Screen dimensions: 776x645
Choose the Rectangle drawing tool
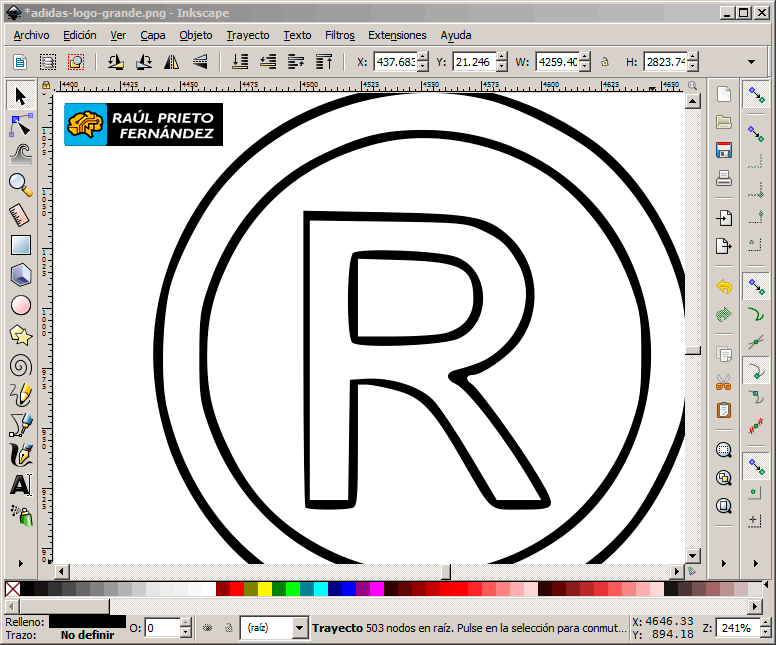click(x=20, y=245)
